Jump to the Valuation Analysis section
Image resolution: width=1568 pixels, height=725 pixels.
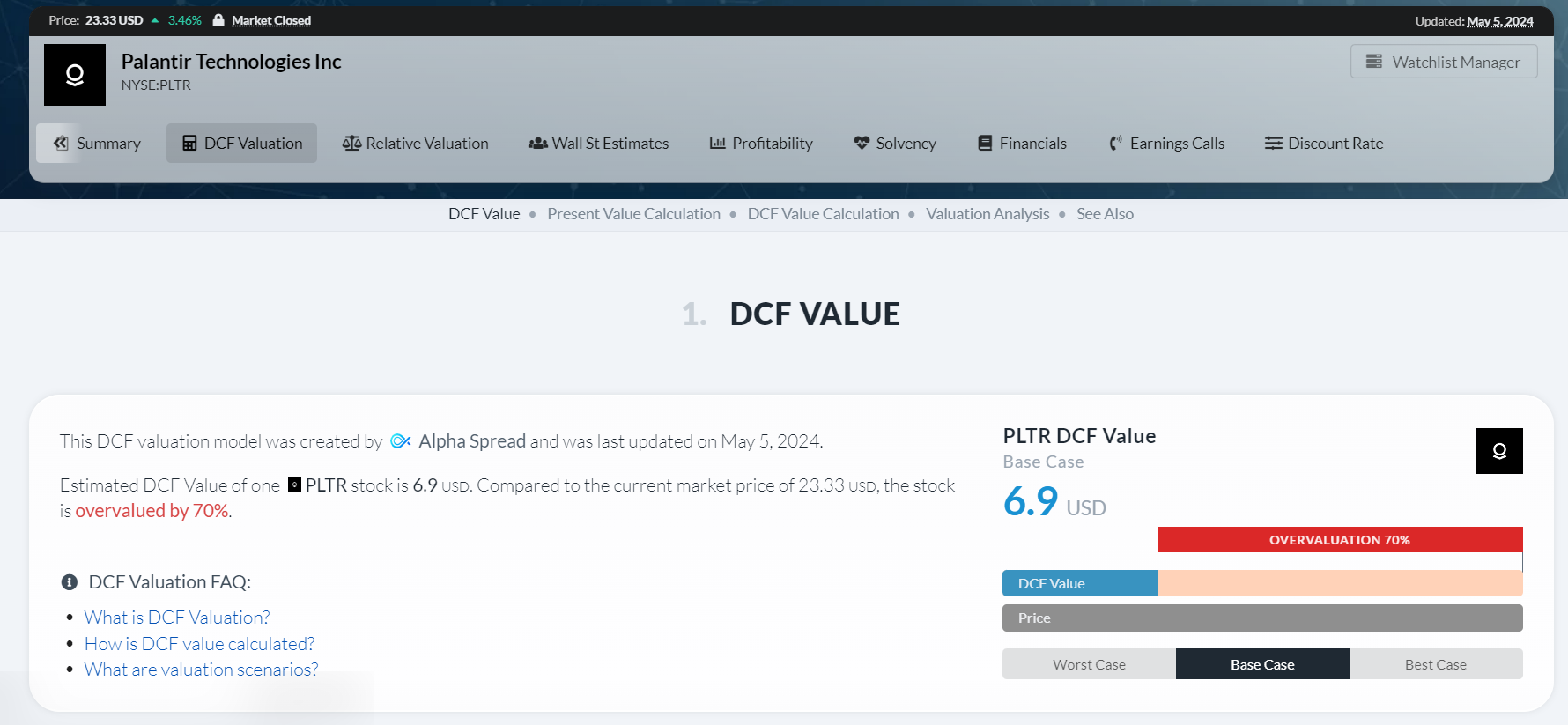pos(987,214)
